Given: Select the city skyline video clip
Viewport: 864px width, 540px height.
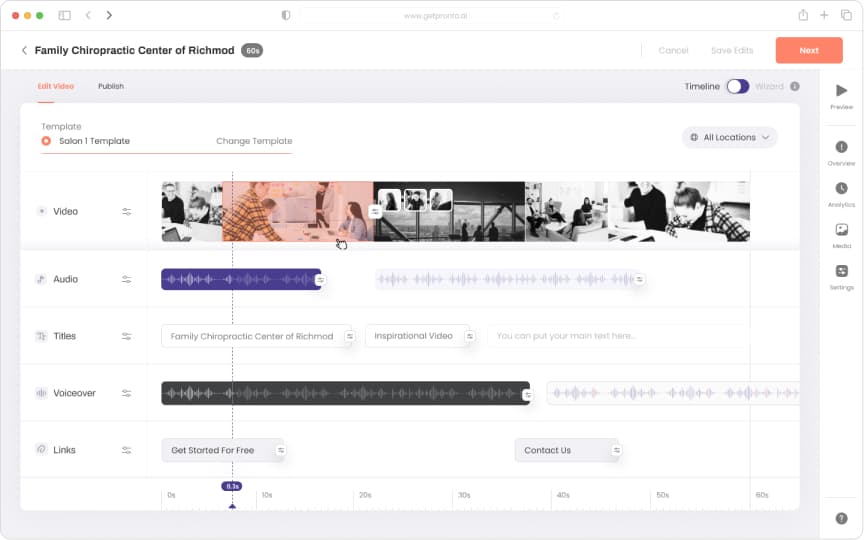Looking at the screenshot, I should tap(449, 212).
